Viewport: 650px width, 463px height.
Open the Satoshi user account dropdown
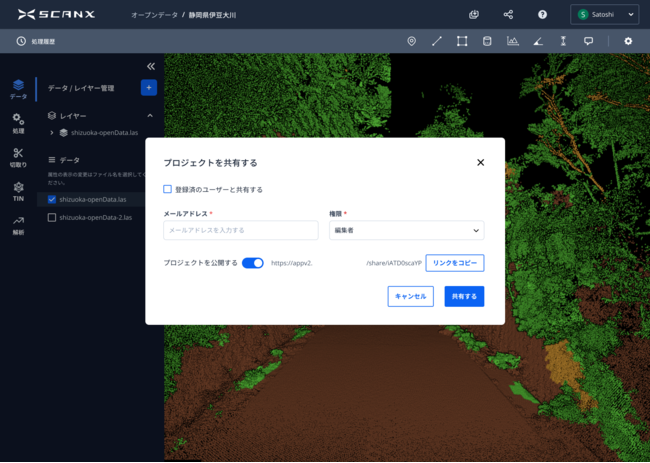604,15
